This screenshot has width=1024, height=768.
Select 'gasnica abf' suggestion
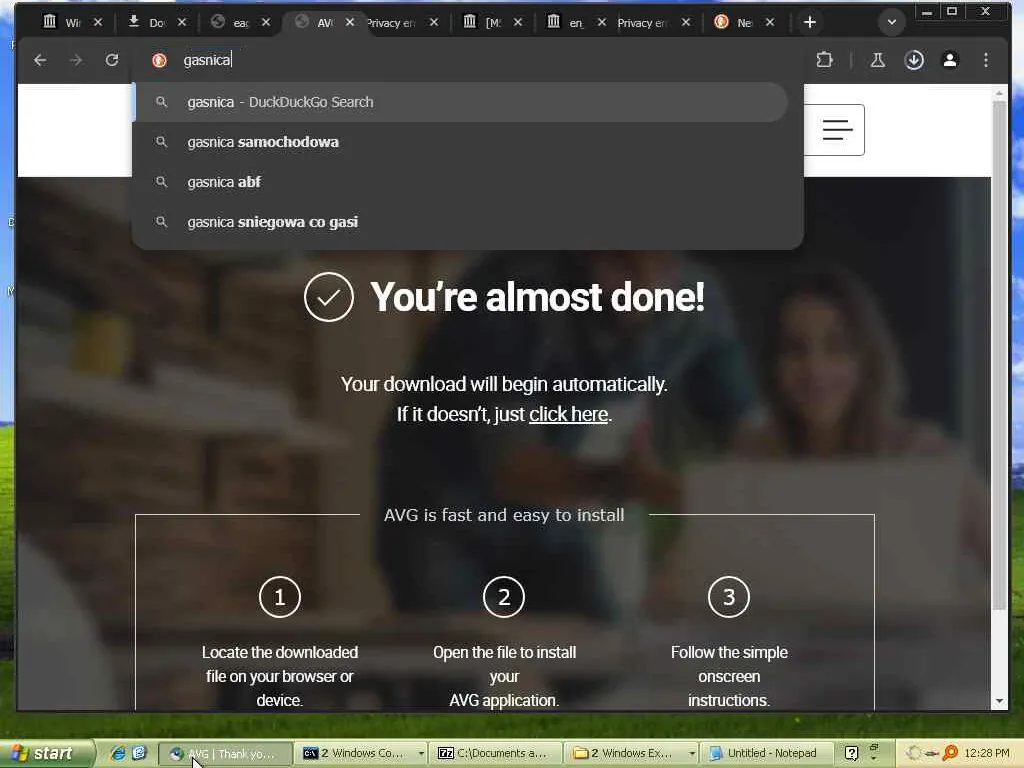pyautogui.click(x=461, y=182)
